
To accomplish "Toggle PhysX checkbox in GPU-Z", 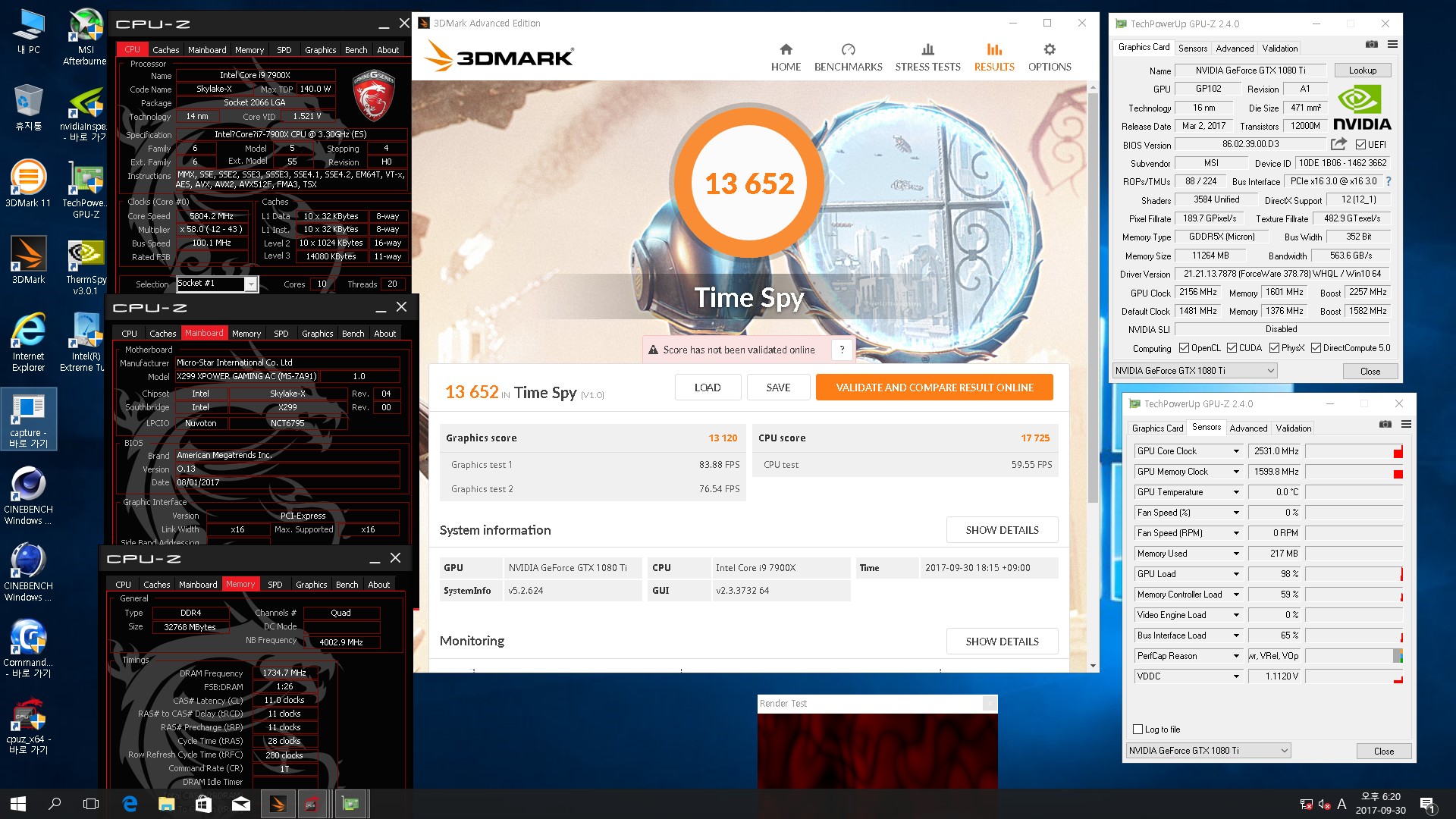I will pos(1274,348).
